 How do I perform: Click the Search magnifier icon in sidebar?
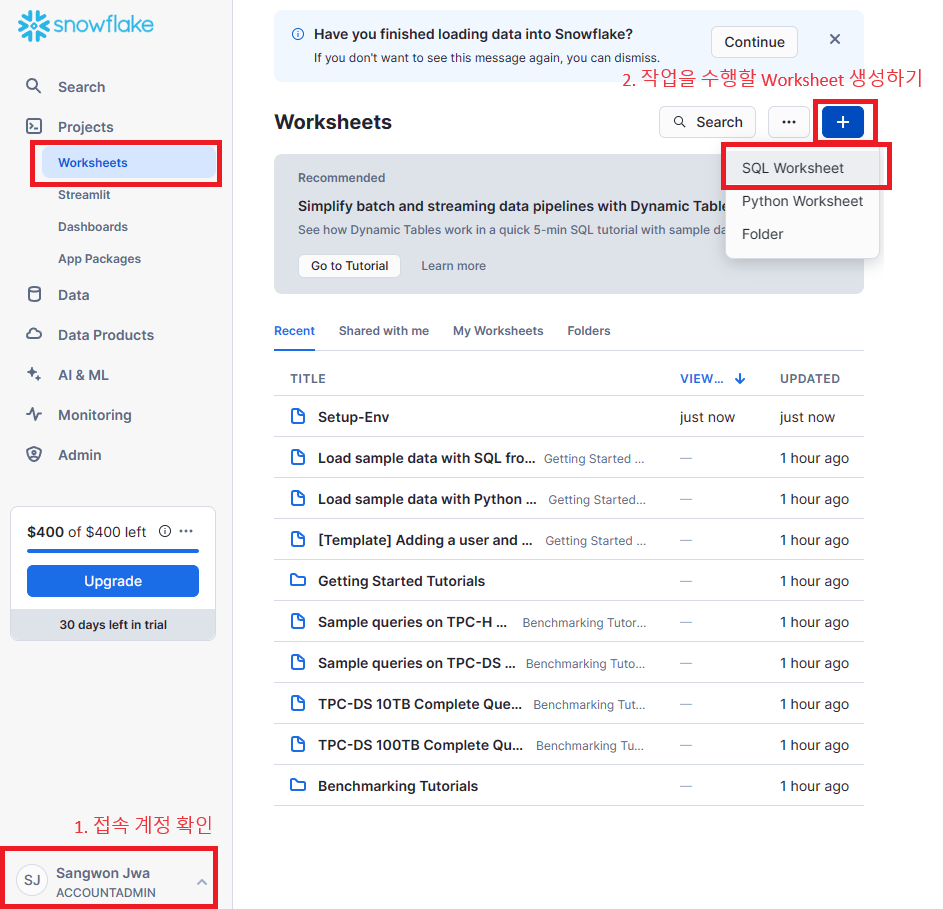click(34, 86)
